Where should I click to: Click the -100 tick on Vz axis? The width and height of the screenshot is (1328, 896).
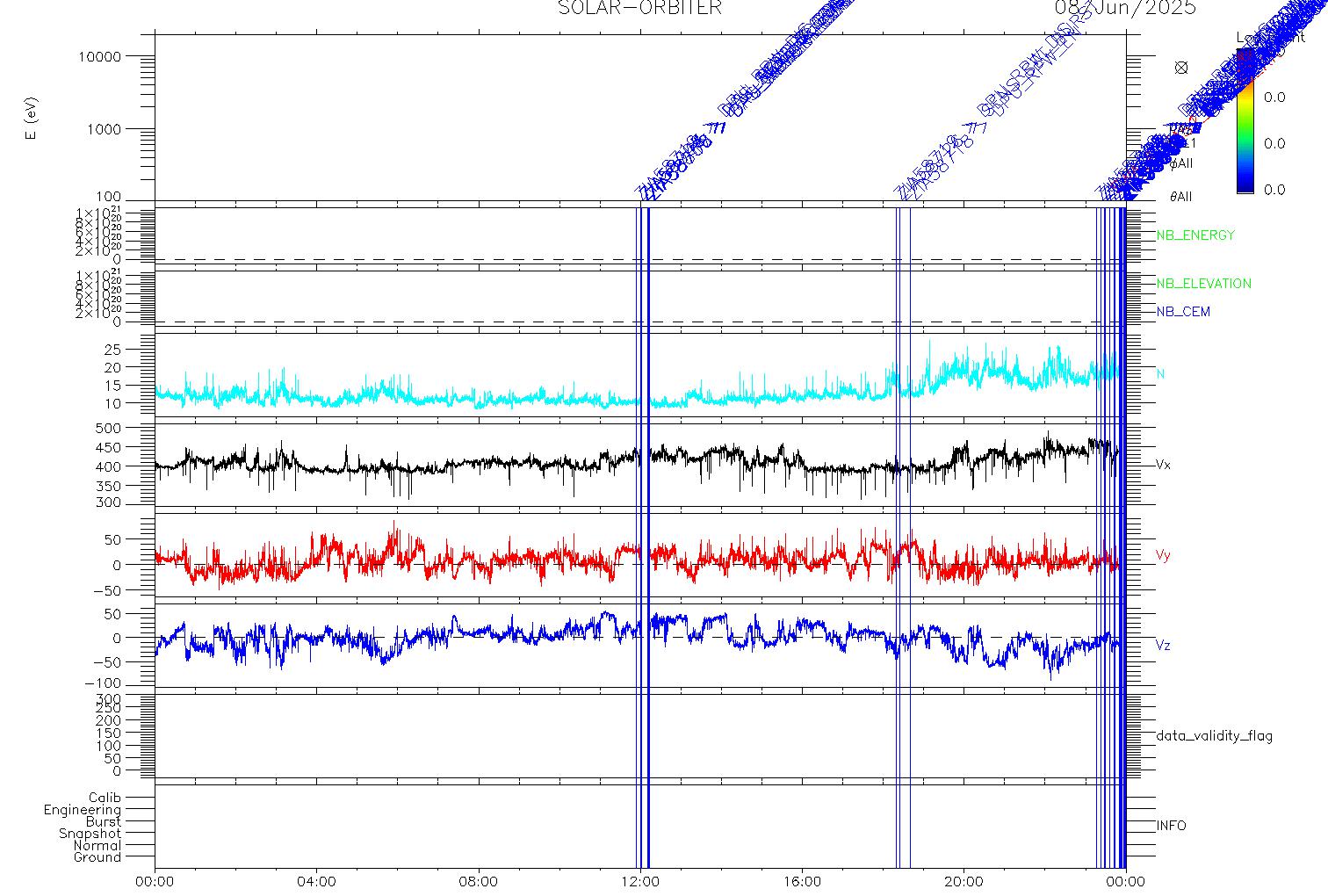click(x=104, y=684)
